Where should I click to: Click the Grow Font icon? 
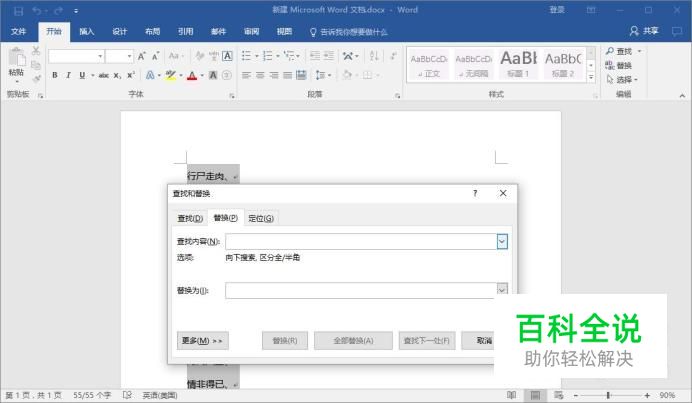coord(141,56)
